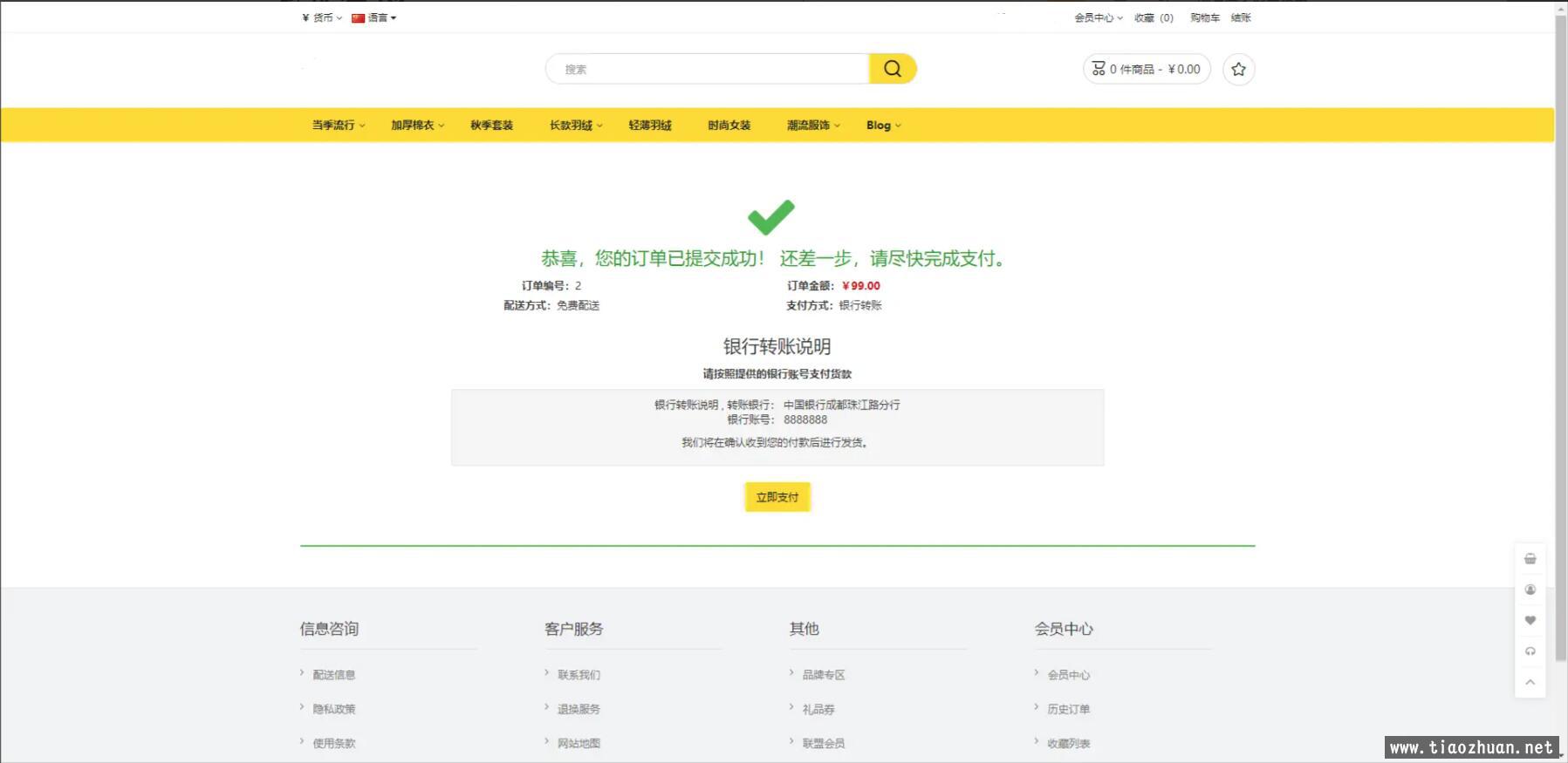Expand the 潮流服饰 menu
This screenshot has width=1568, height=763.
813,126
